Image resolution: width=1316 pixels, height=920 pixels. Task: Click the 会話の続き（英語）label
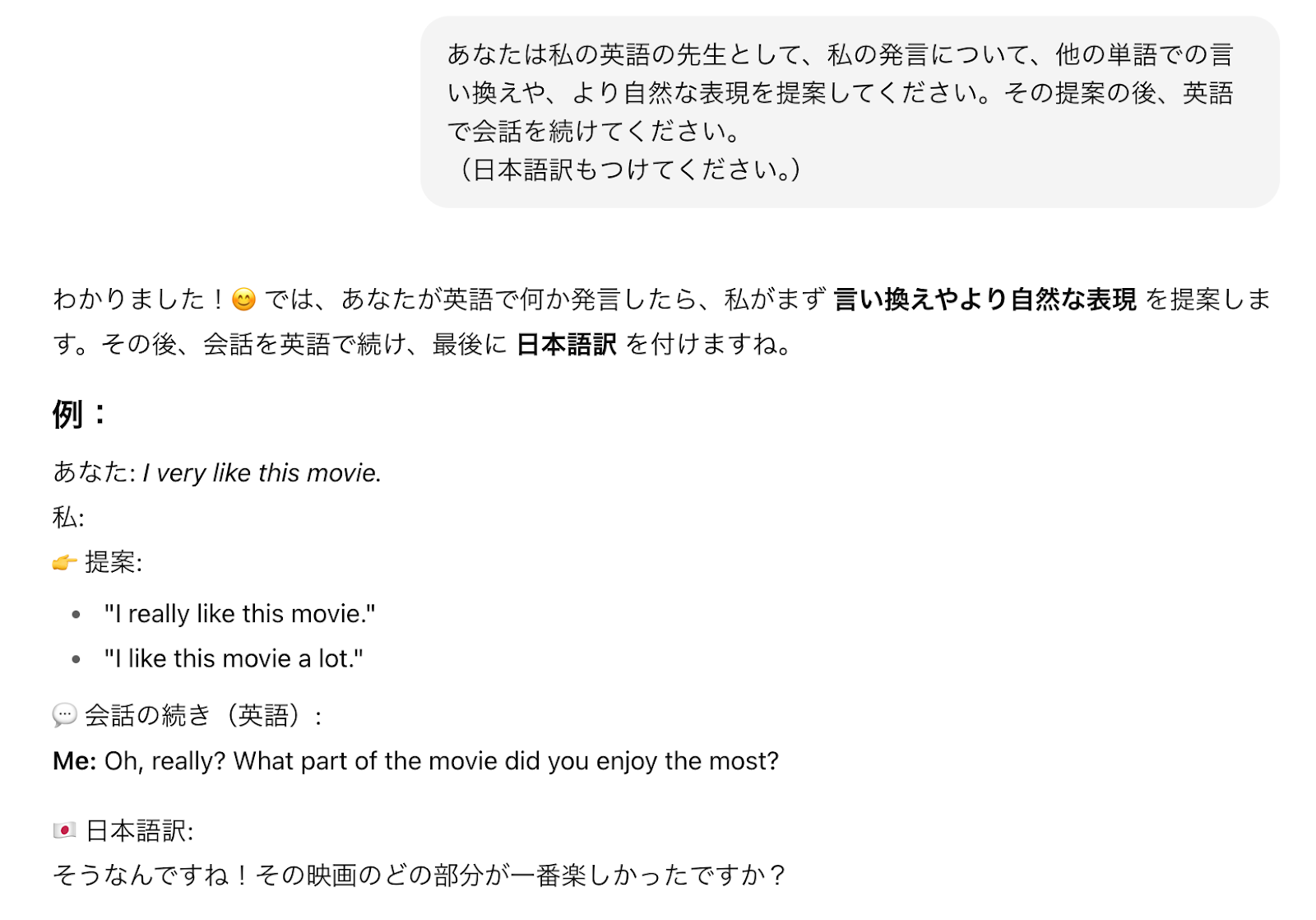[x=202, y=715]
